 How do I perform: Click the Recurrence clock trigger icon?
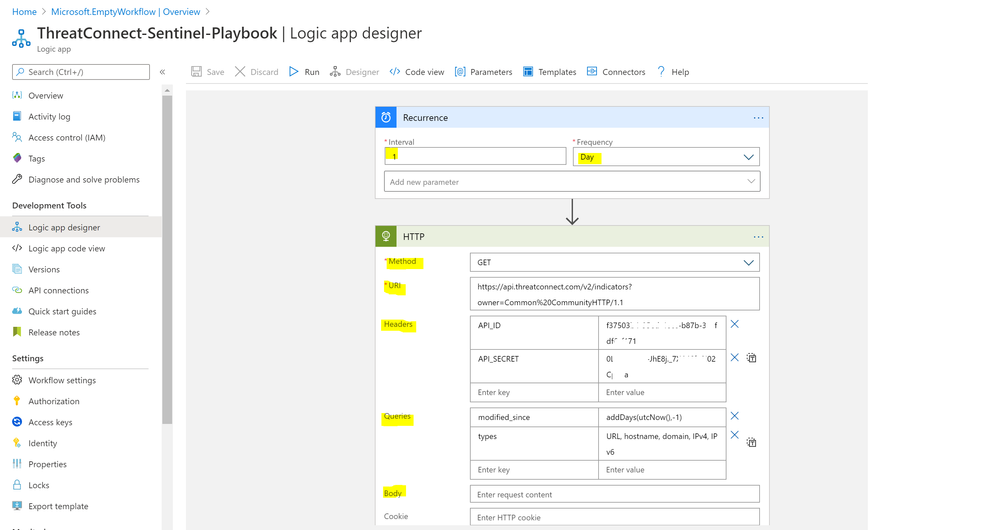[386, 118]
